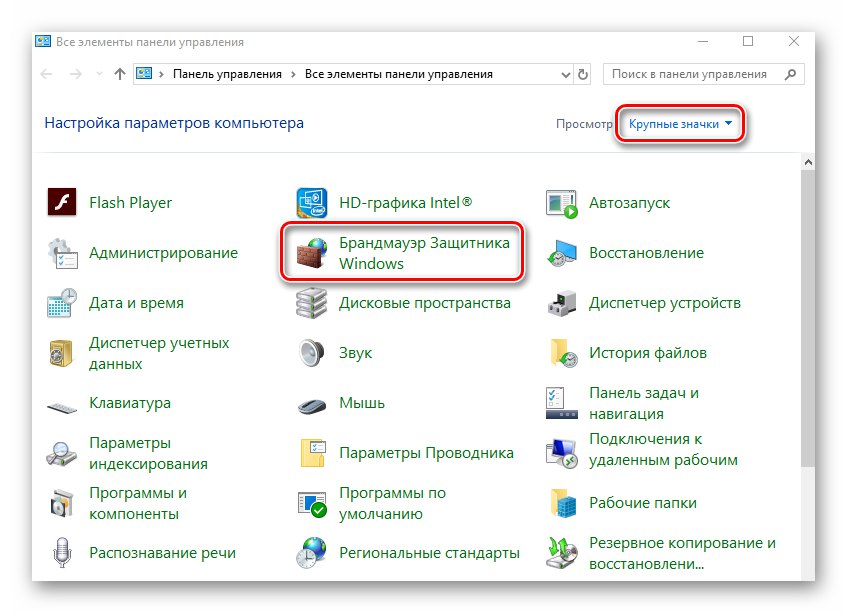The width and height of the screenshot is (847, 613).
Task: Open the Программы по умолчанию icon
Action: [312, 504]
